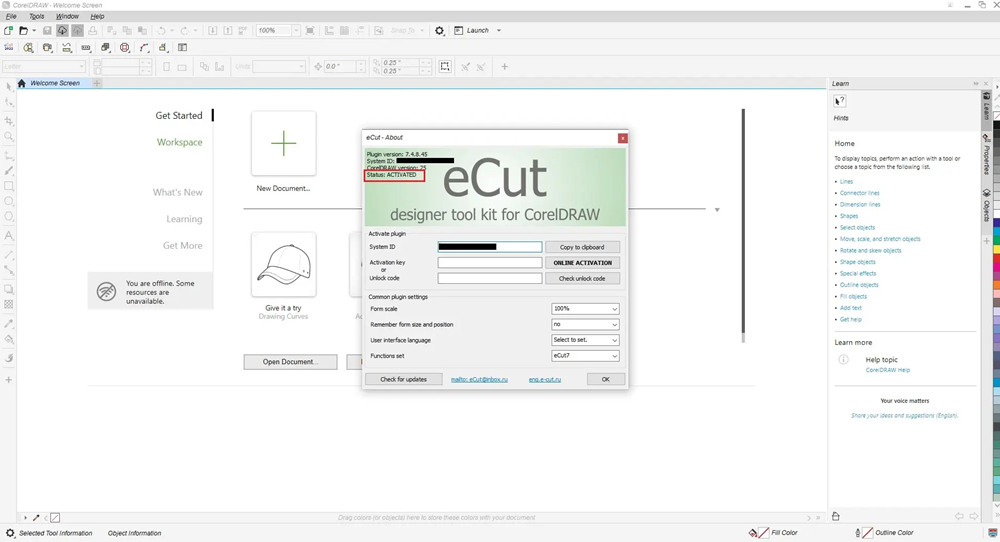Image resolution: width=1000 pixels, height=542 pixels.
Task: Click the Save disk icon in the toolbar
Action: tap(47, 31)
